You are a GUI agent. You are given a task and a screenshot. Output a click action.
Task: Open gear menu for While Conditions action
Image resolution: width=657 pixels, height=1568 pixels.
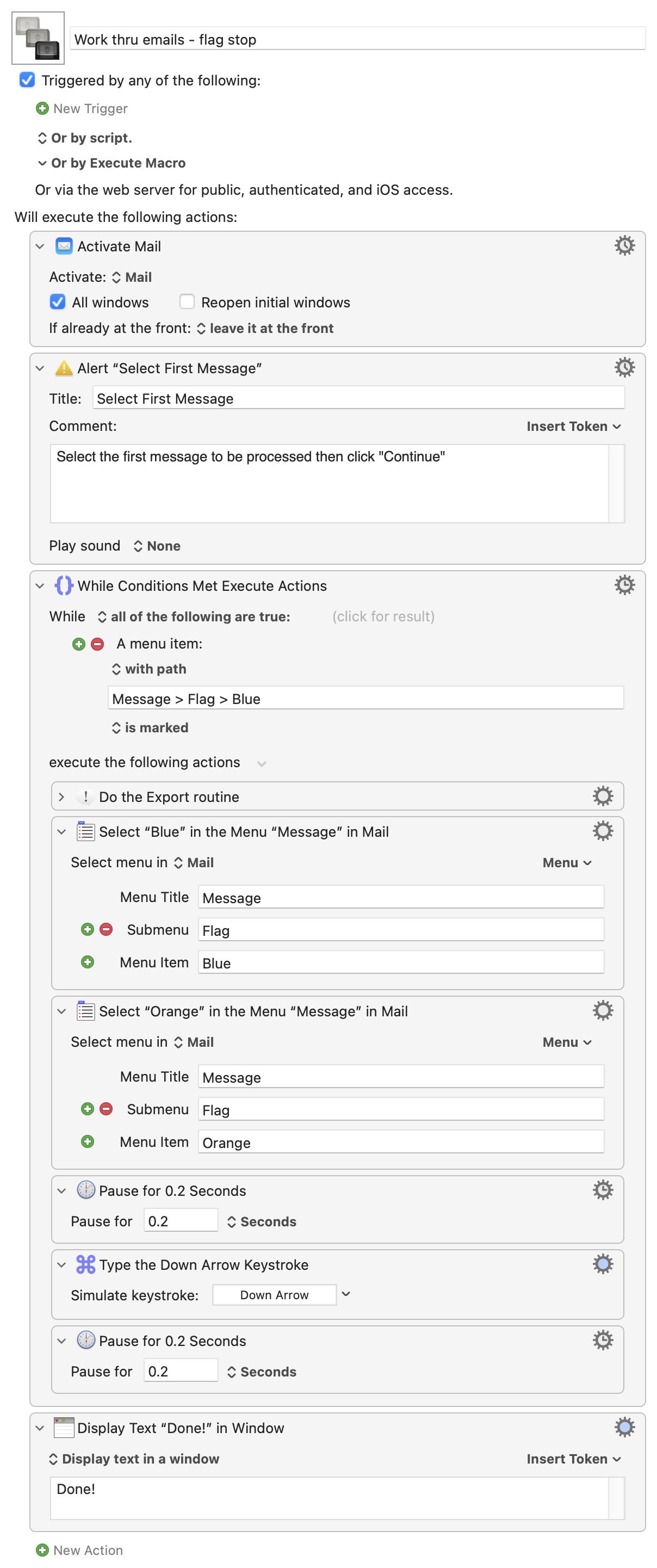[x=623, y=585]
